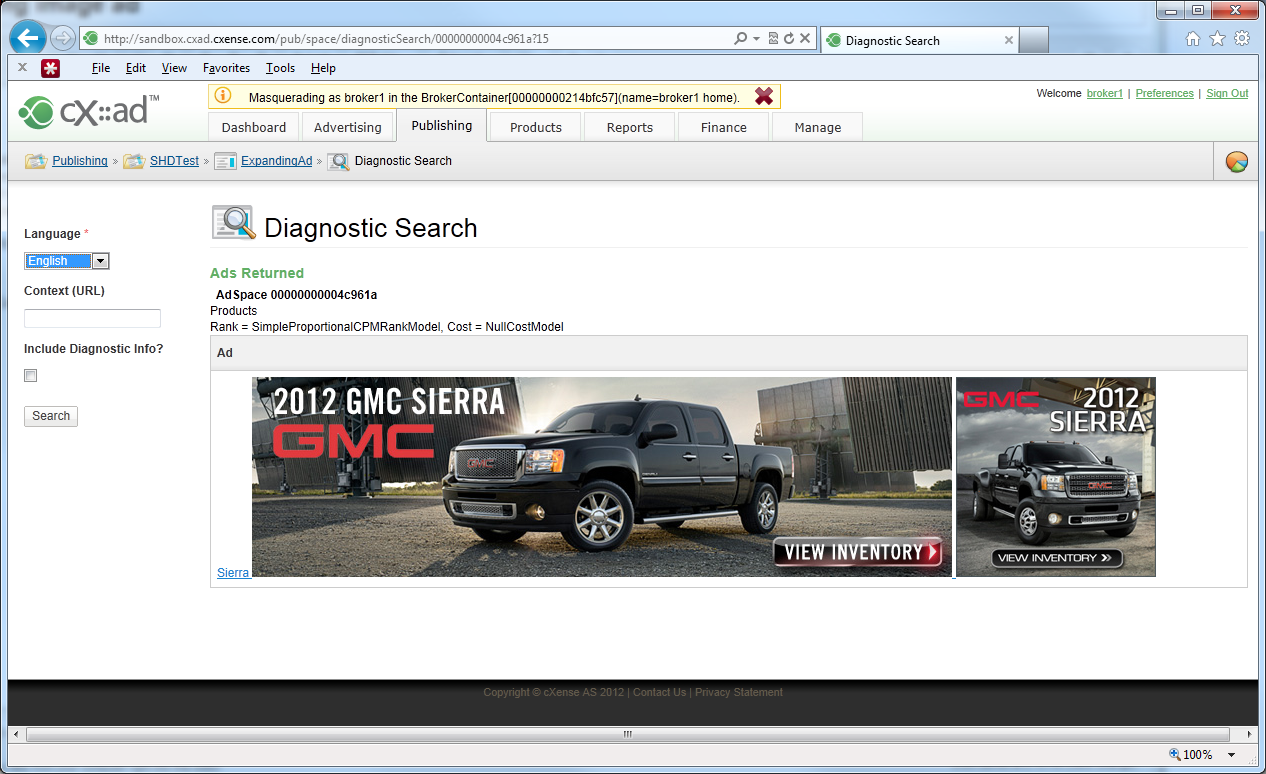The height and width of the screenshot is (774, 1266).
Task: Click the Publishing folder breadcrumb icon
Action: tap(36, 161)
